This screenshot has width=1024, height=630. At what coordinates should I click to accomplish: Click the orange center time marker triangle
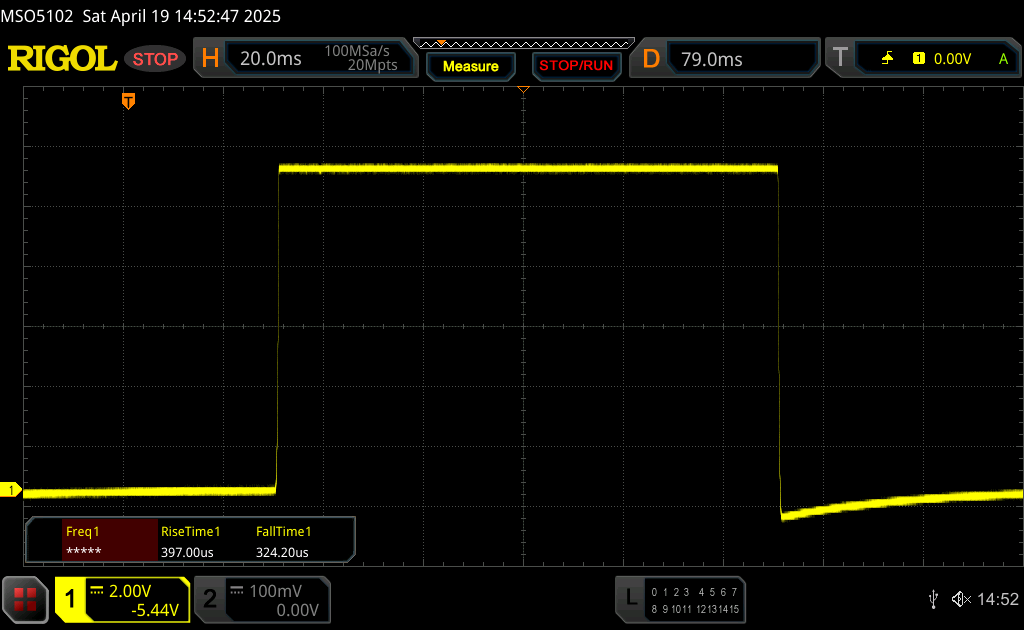[523, 89]
